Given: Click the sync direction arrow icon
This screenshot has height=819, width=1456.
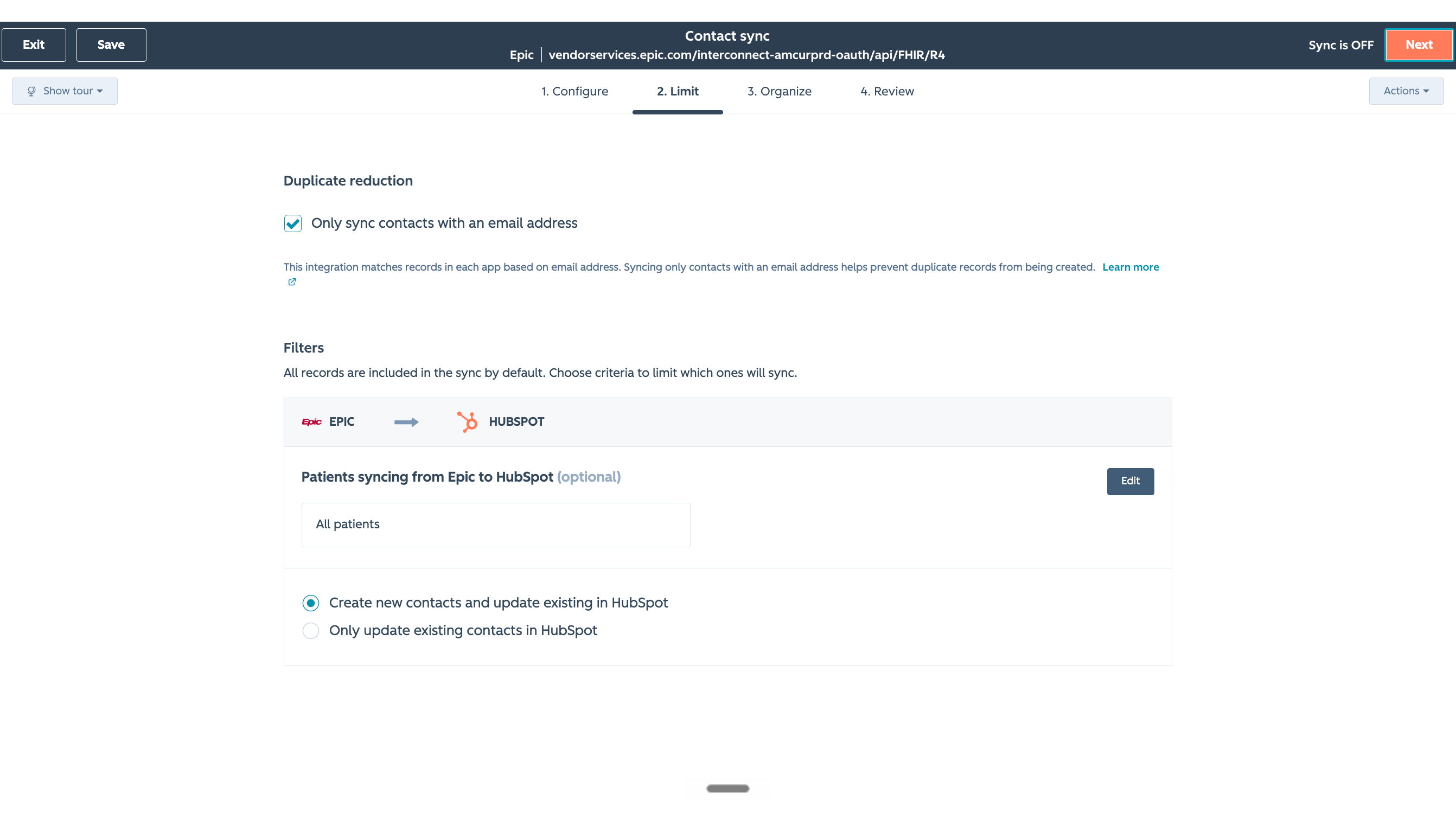Looking at the screenshot, I should (x=406, y=422).
